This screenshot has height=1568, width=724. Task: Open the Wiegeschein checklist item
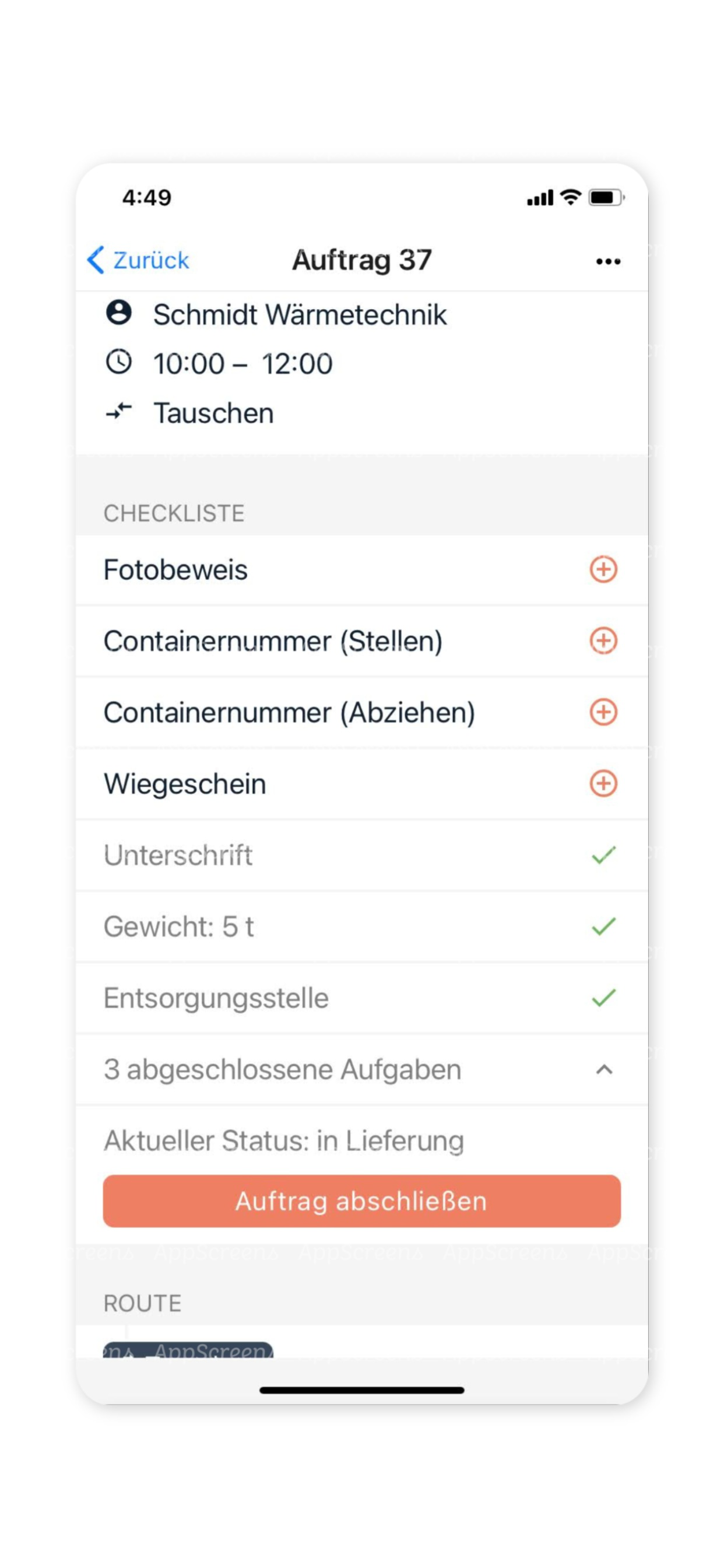point(362,783)
